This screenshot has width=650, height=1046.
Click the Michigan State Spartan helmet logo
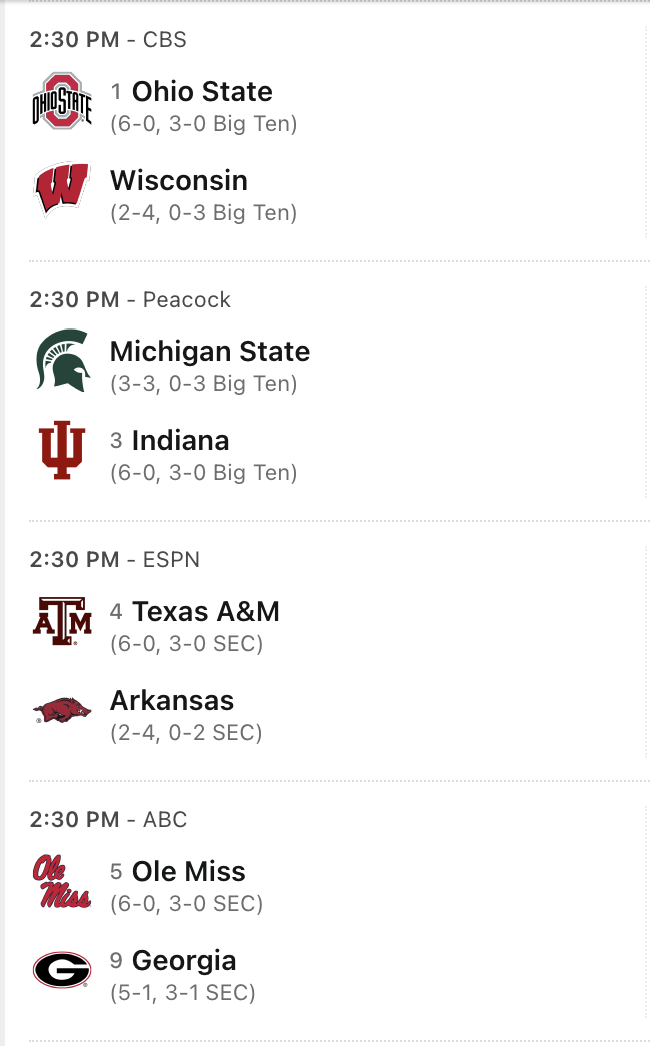(62, 360)
